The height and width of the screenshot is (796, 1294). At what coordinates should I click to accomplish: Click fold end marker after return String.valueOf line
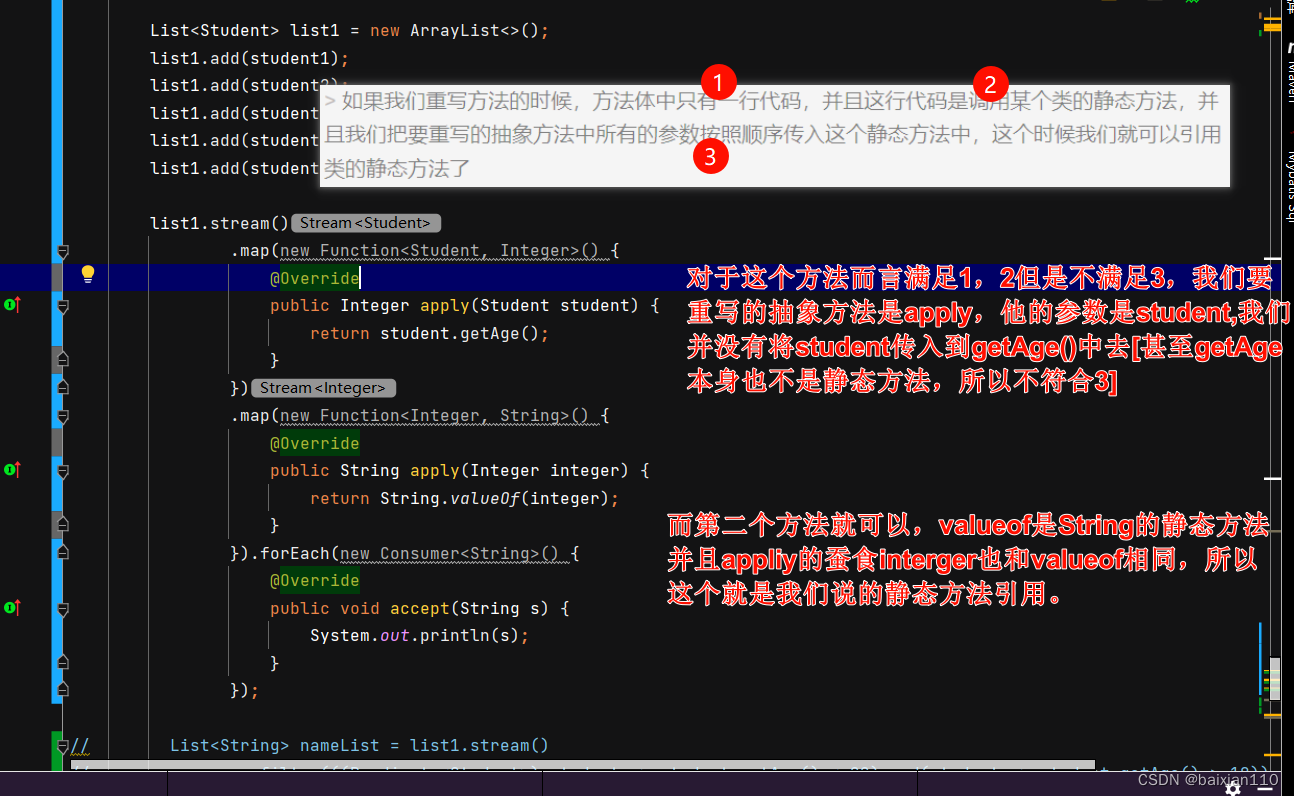click(x=62, y=525)
